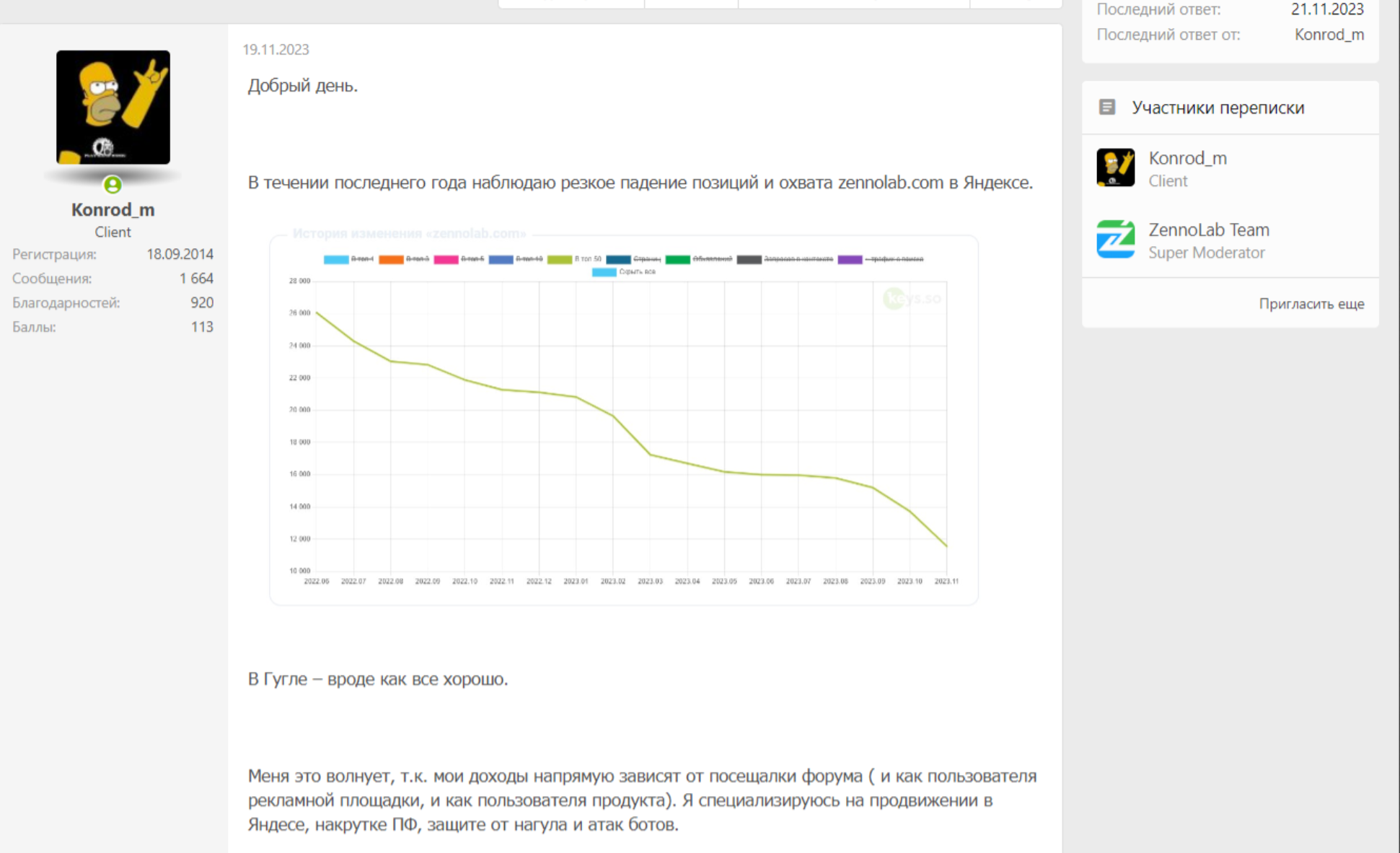Click the ZennoLab Team logo avatar
This screenshot has width=1400, height=853.
(1115, 239)
